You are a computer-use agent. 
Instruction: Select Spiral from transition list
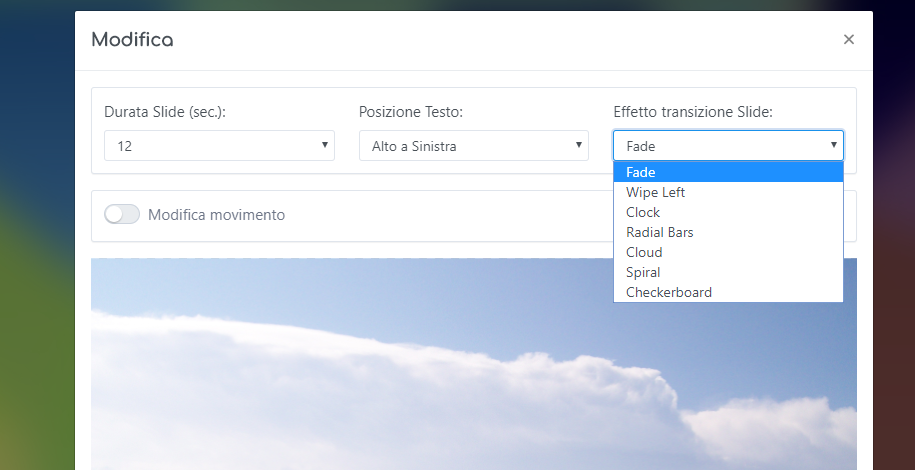point(728,272)
